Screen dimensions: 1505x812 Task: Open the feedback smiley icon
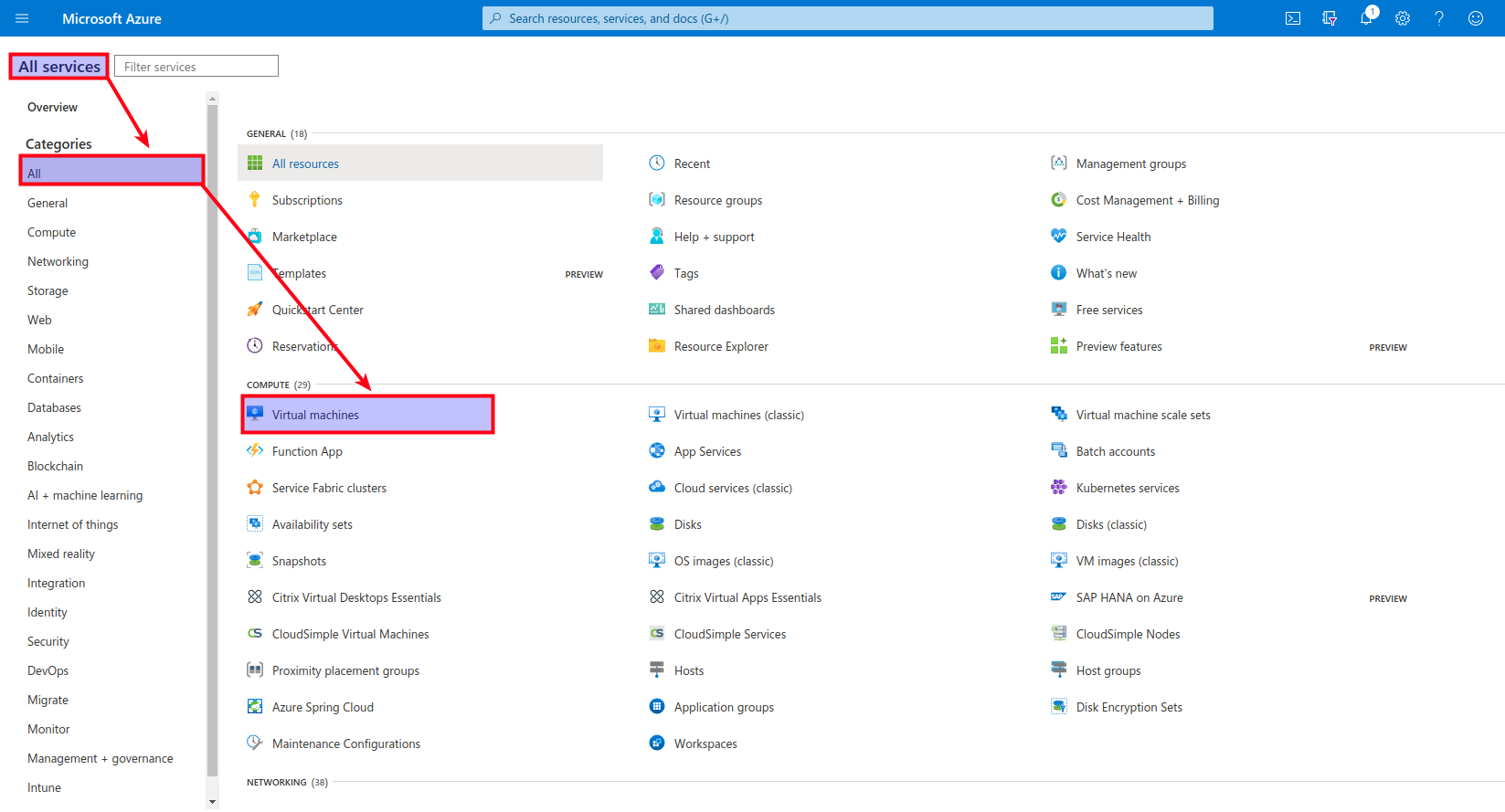coord(1476,18)
